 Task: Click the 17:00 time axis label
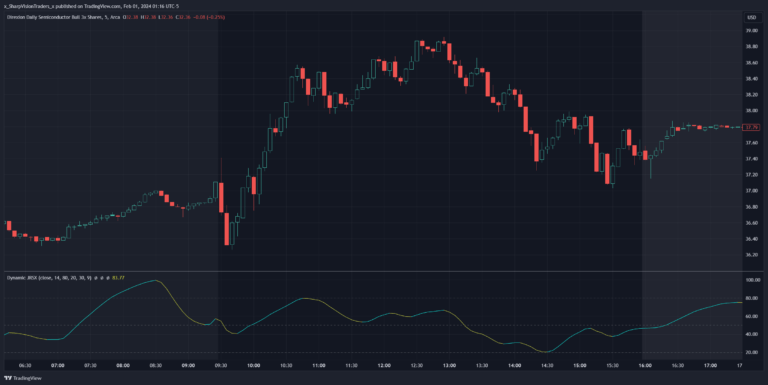(x=711, y=365)
